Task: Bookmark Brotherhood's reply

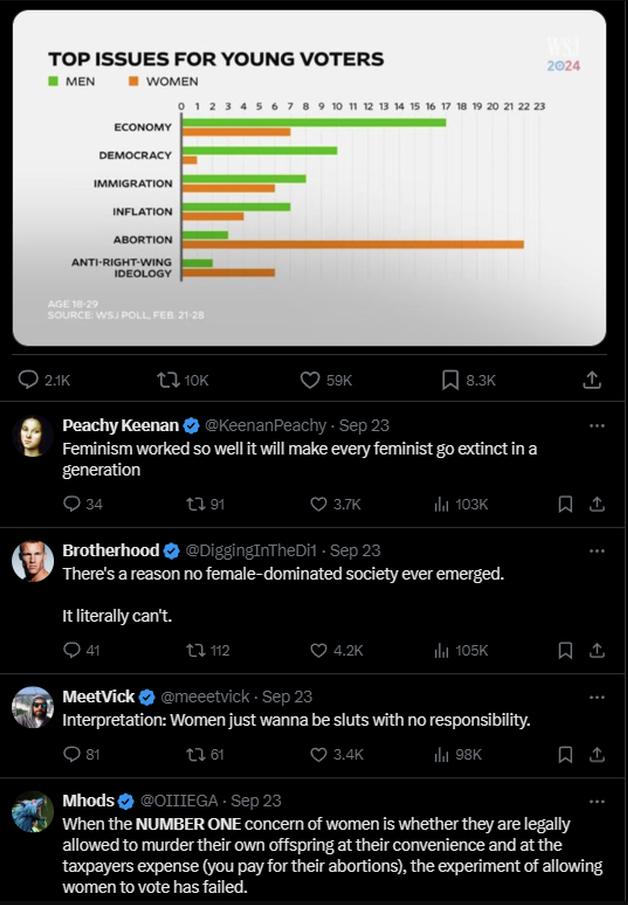Action: pos(565,650)
